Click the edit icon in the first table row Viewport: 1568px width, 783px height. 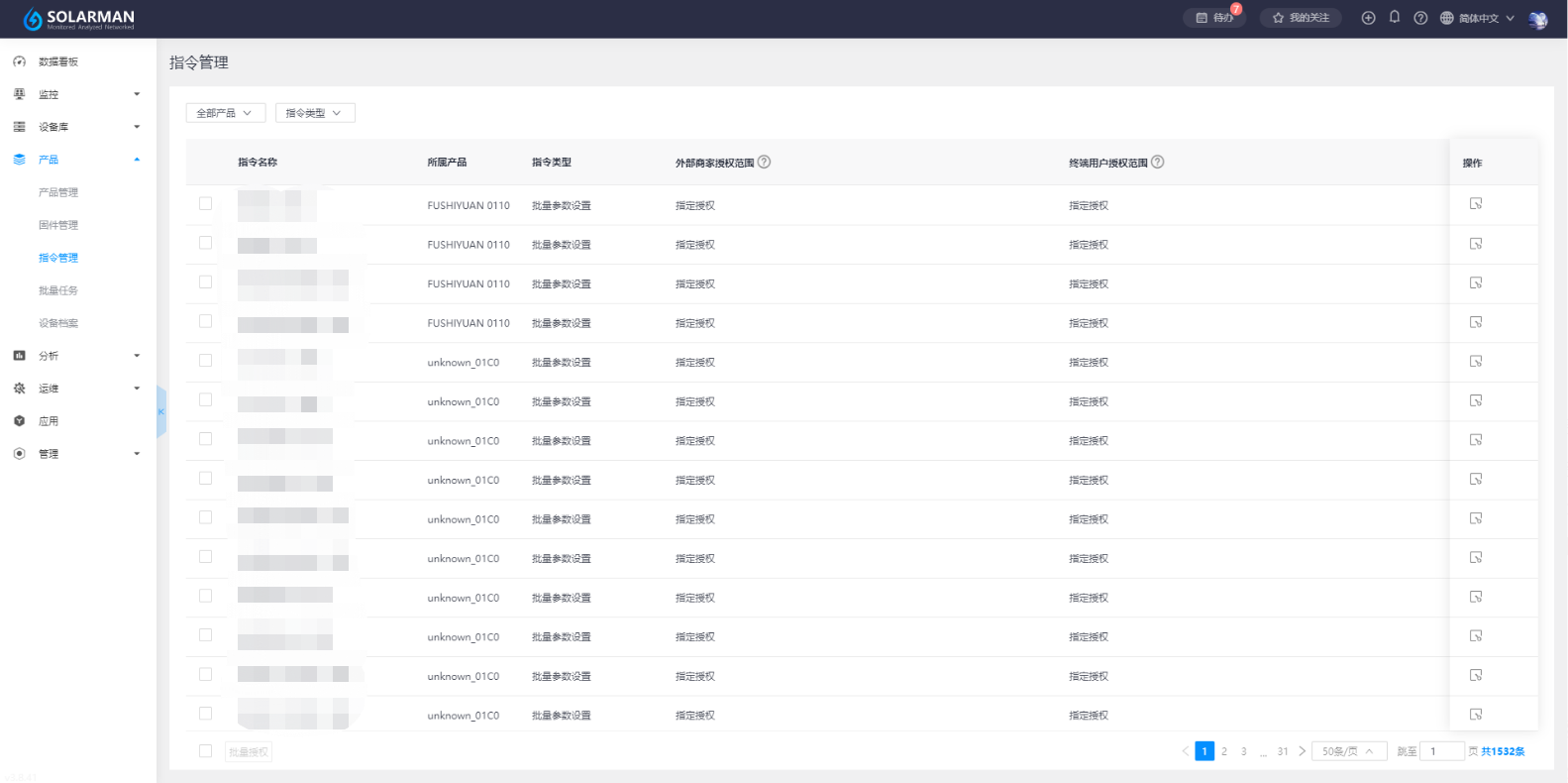tap(1475, 204)
